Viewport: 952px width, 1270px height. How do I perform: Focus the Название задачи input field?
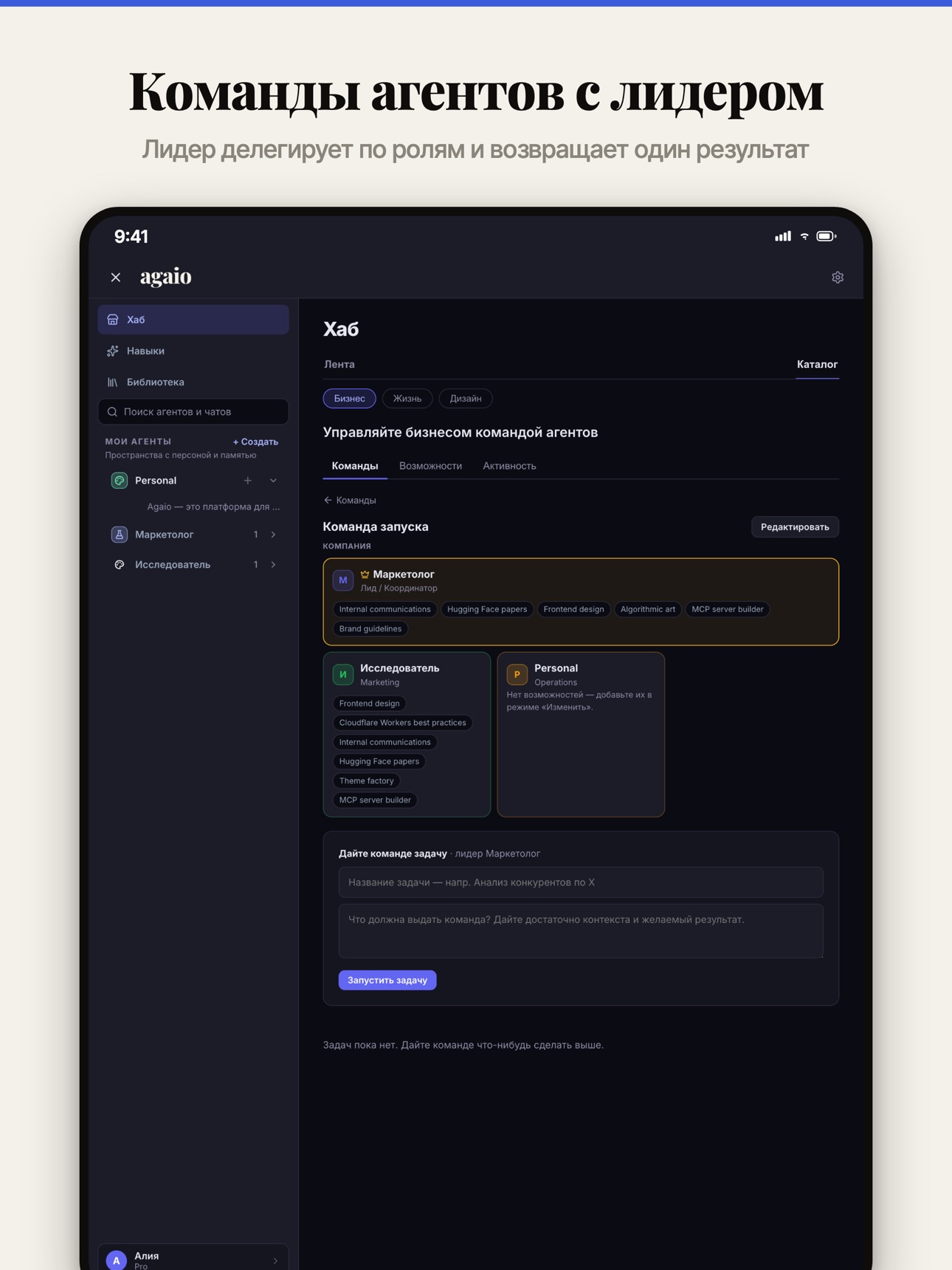tap(581, 882)
